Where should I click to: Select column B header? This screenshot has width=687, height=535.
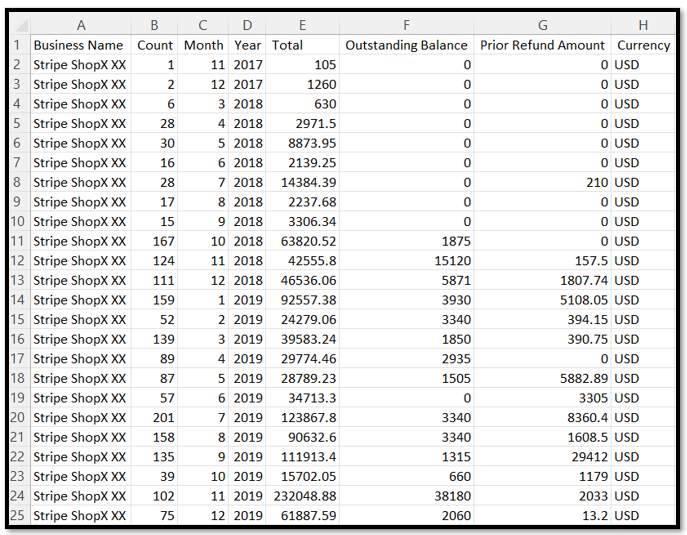[154, 25]
